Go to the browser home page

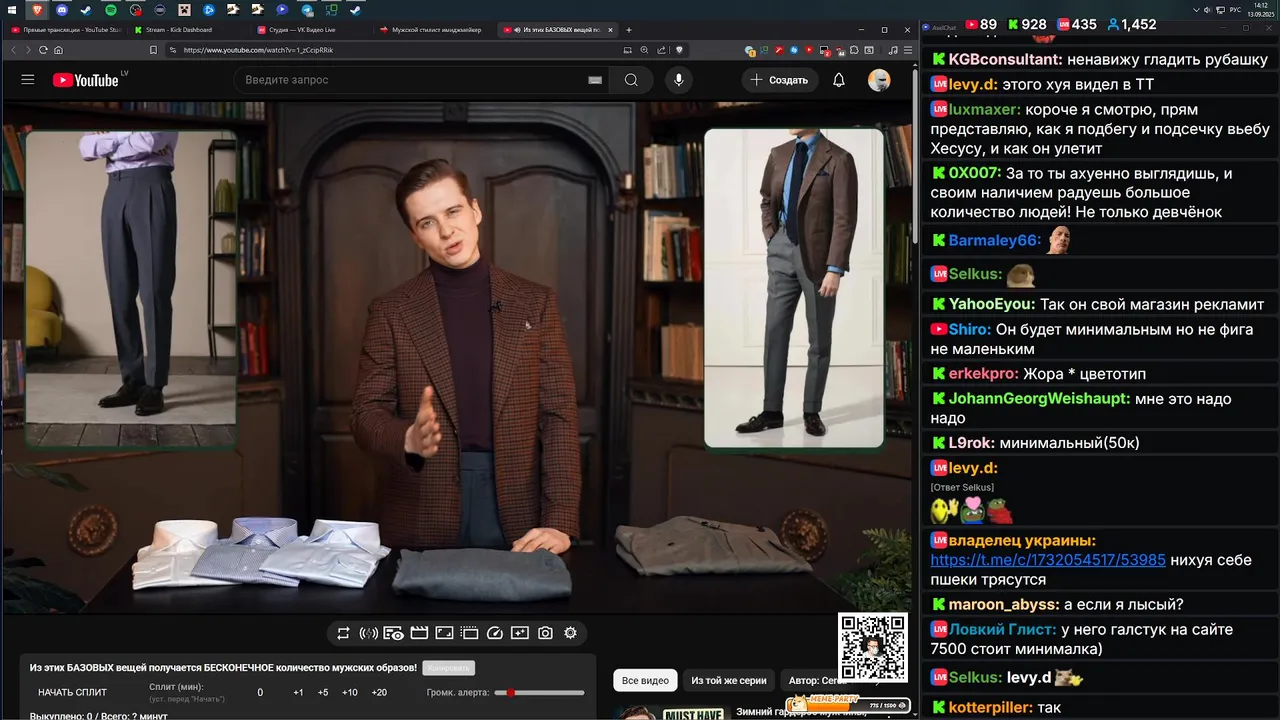(58, 50)
